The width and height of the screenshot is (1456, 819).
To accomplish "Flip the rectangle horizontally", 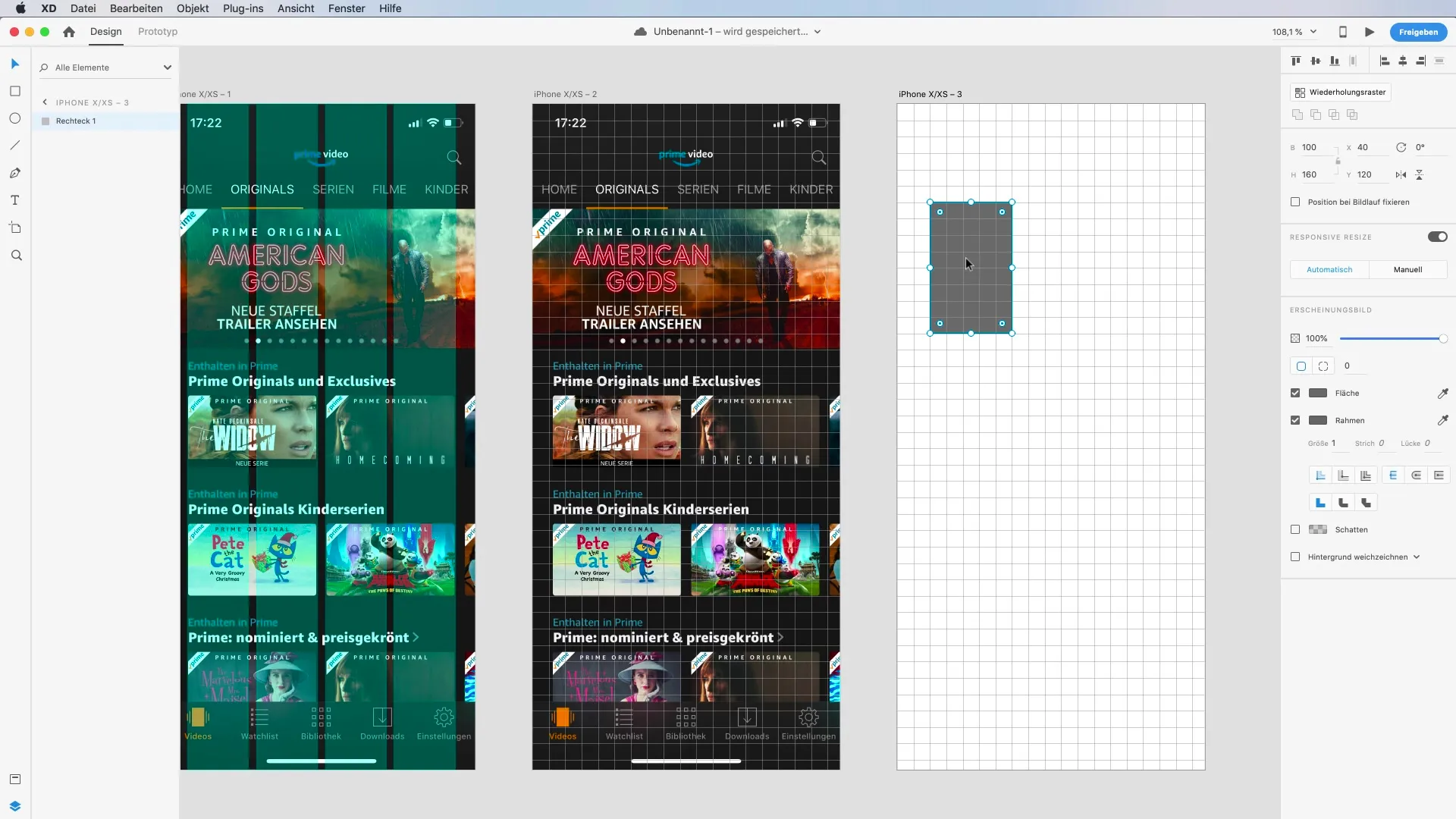I will (1401, 174).
